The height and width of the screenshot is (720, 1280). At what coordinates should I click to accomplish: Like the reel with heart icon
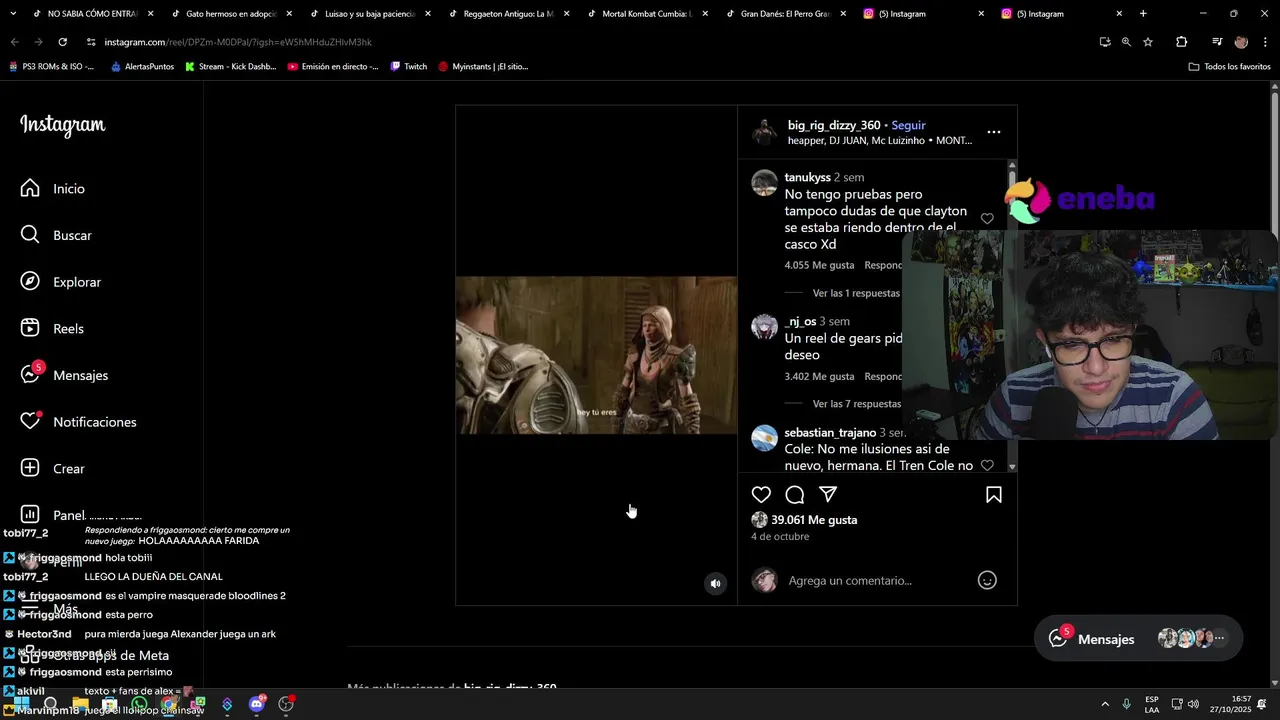761,495
